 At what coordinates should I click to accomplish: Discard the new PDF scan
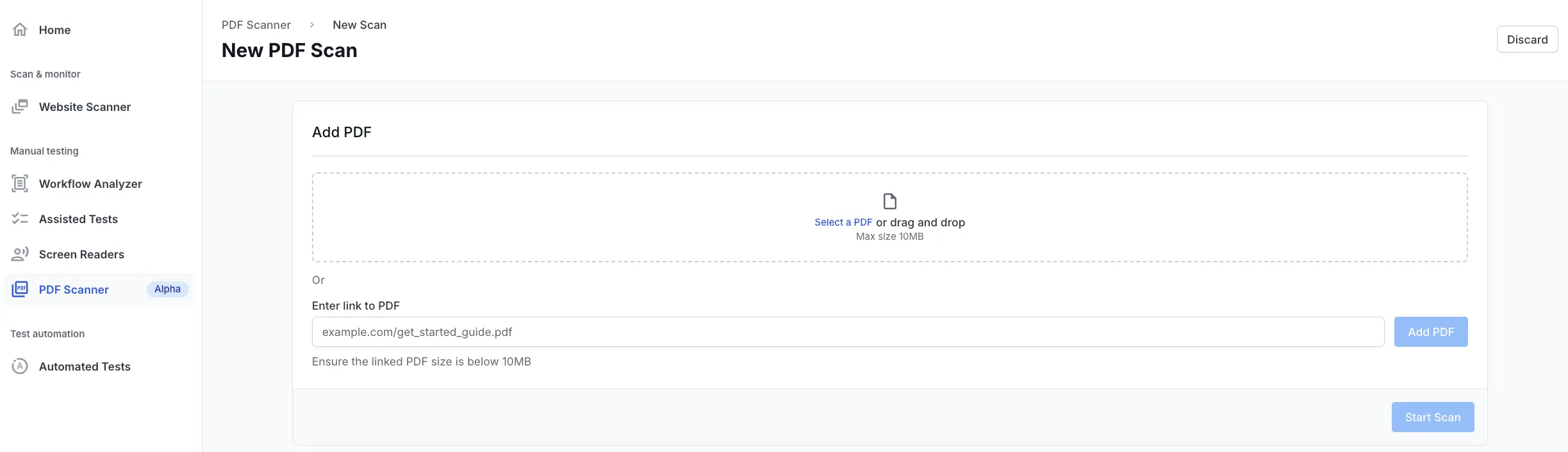1526,39
